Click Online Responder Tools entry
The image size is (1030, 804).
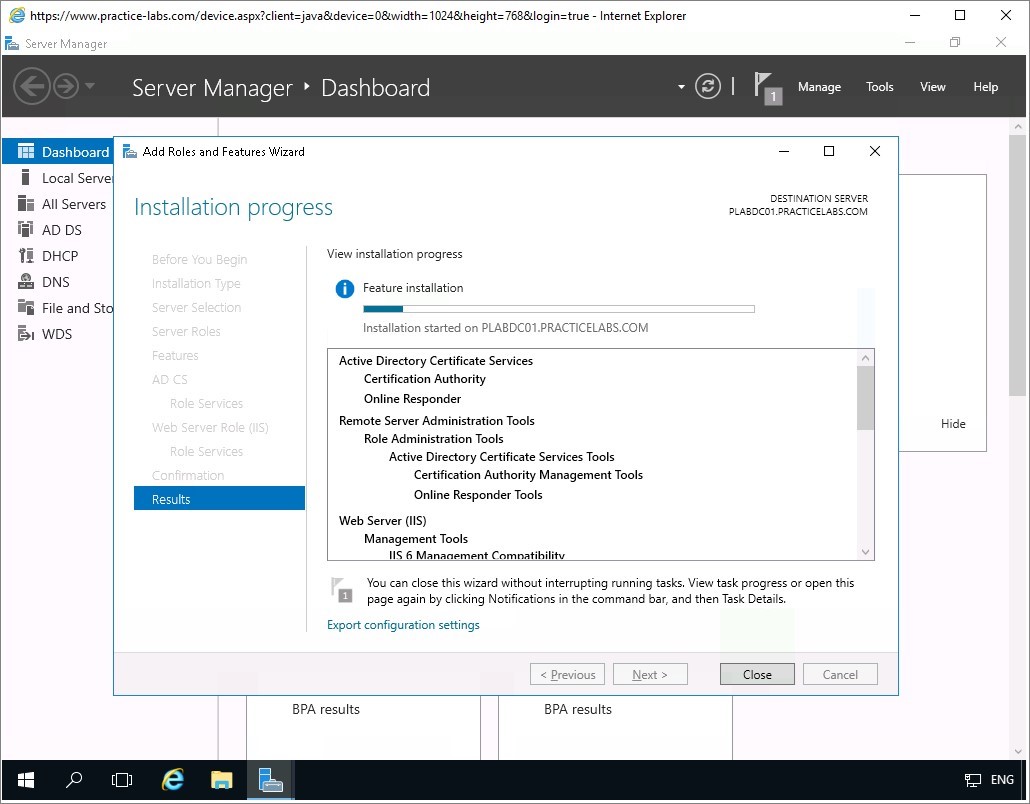pyautogui.click(x=478, y=495)
